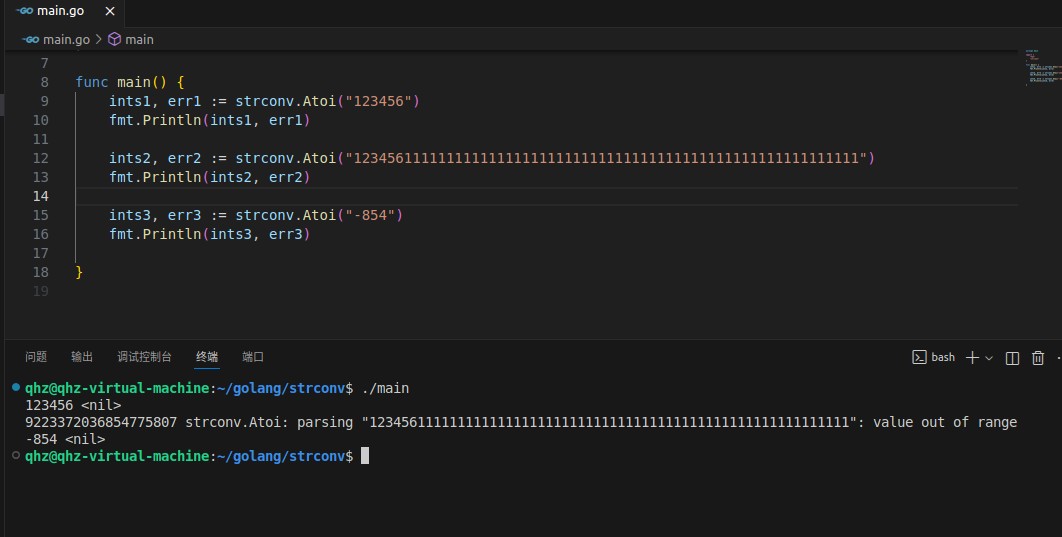Switch to the 输出 panel tab
1062x537 pixels.
[82, 357]
